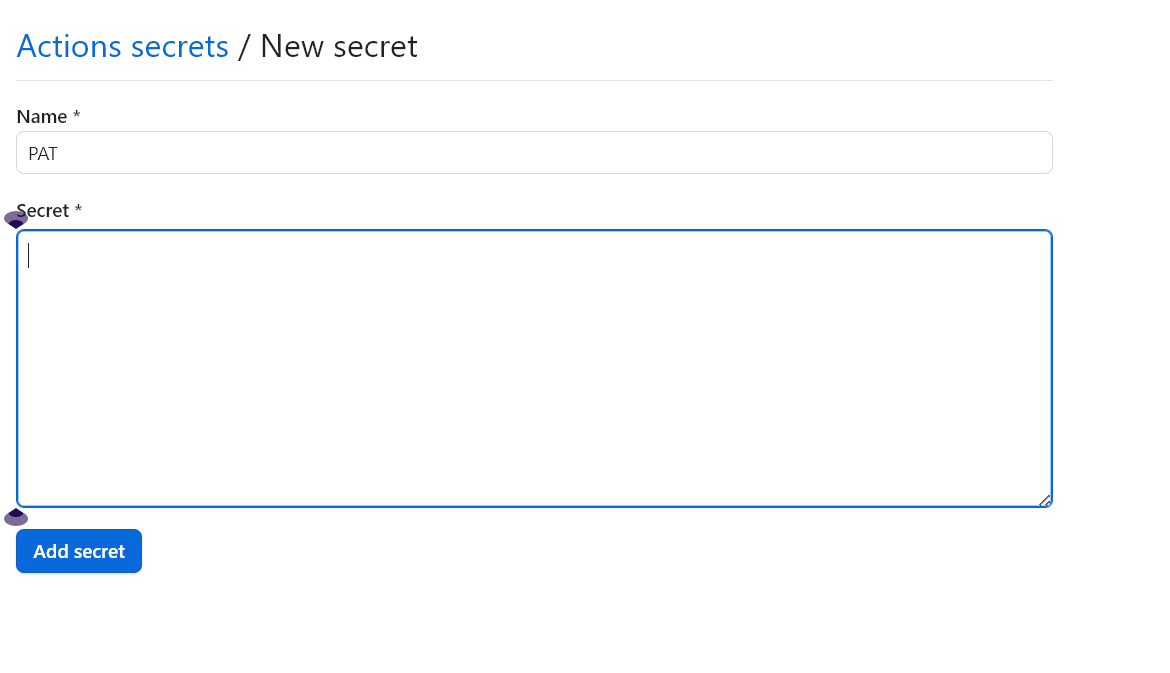Click the center of the Secret entry area

[534, 368]
